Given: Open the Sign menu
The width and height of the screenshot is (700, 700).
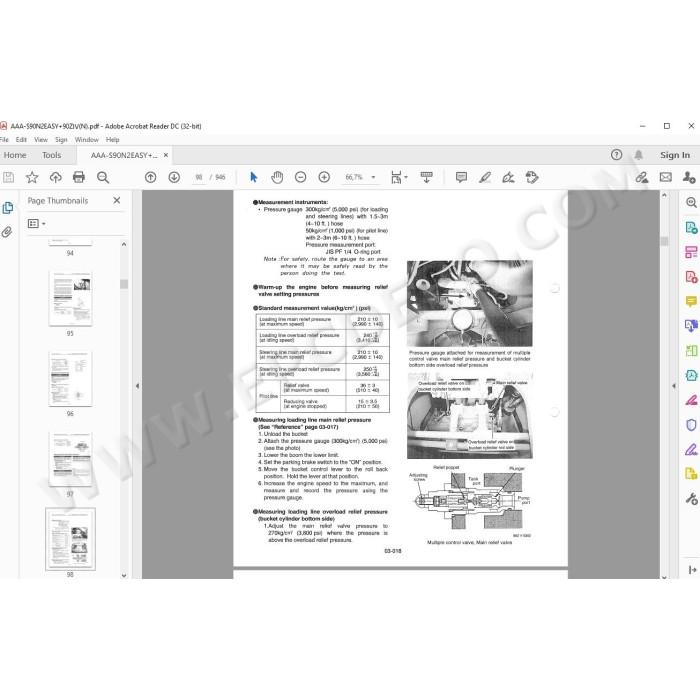Looking at the screenshot, I should [61, 140].
